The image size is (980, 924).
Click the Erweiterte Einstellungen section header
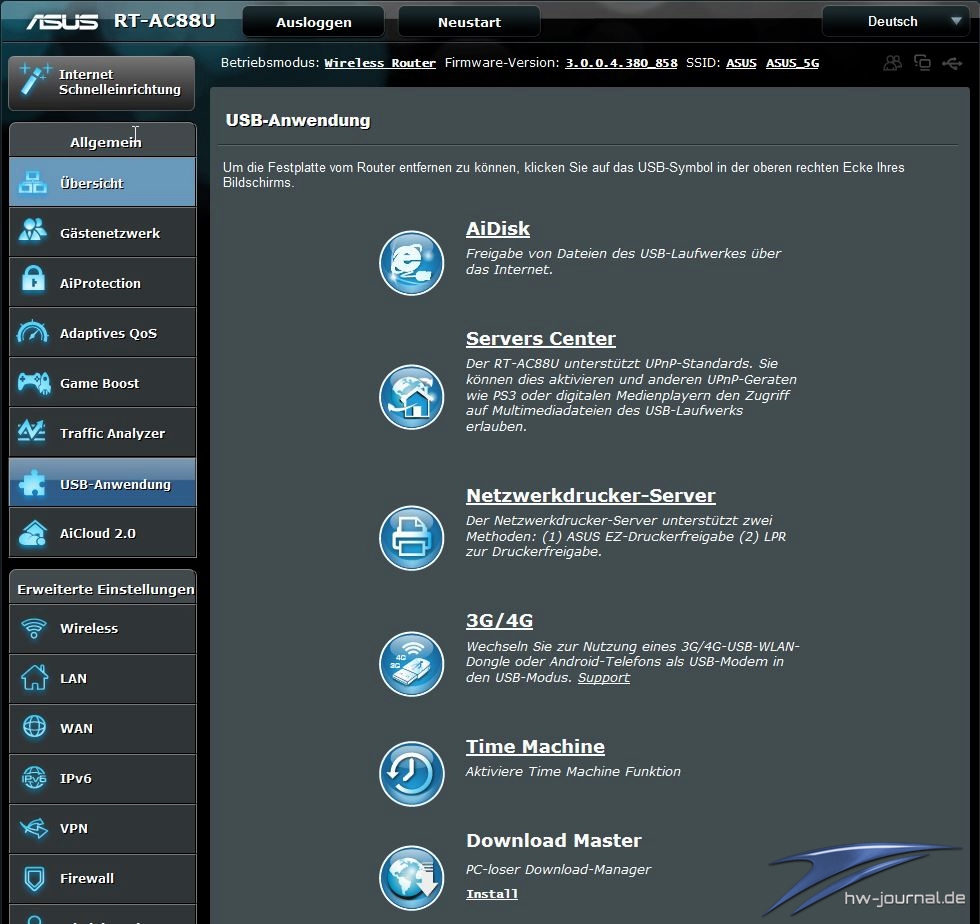point(102,587)
